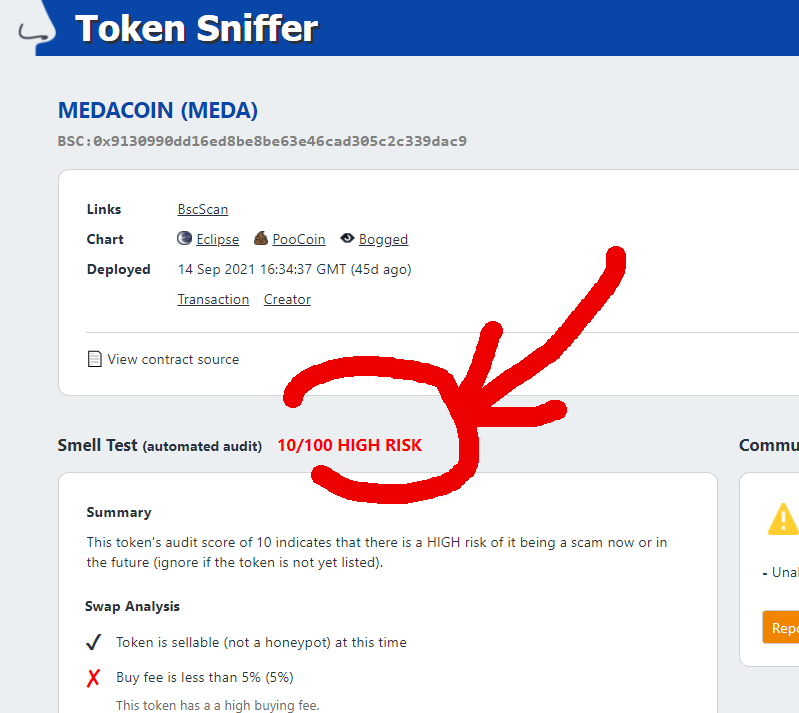Click the PooCoin poop icon
The width and height of the screenshot is (799, 713).
[261, 238]
